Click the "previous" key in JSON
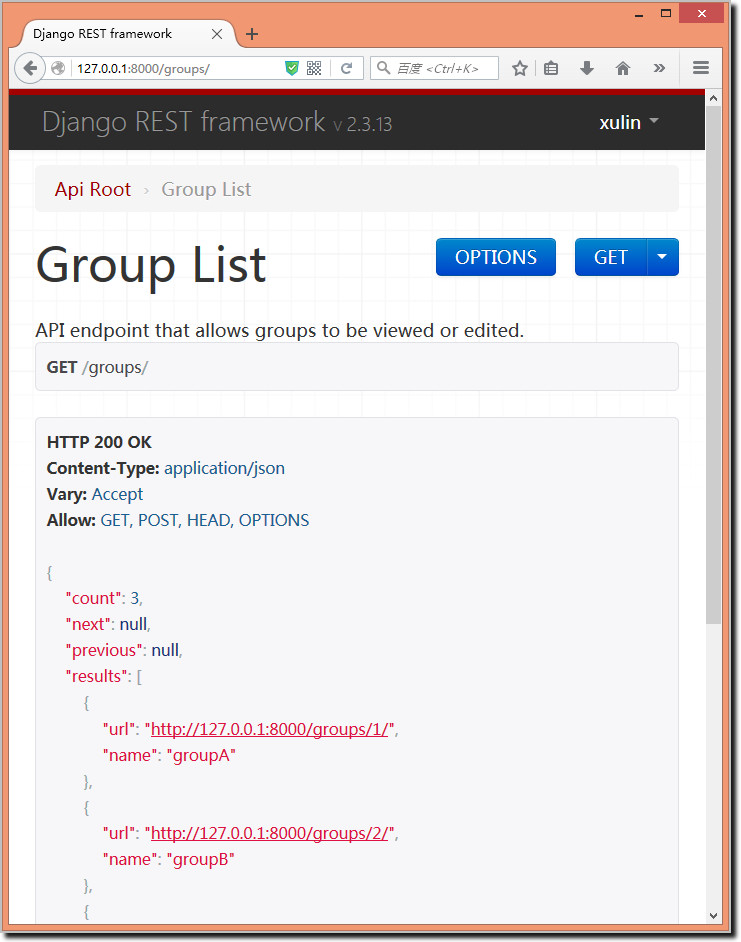Viewport: 741px width, 942px height. [x=104, y=650]
